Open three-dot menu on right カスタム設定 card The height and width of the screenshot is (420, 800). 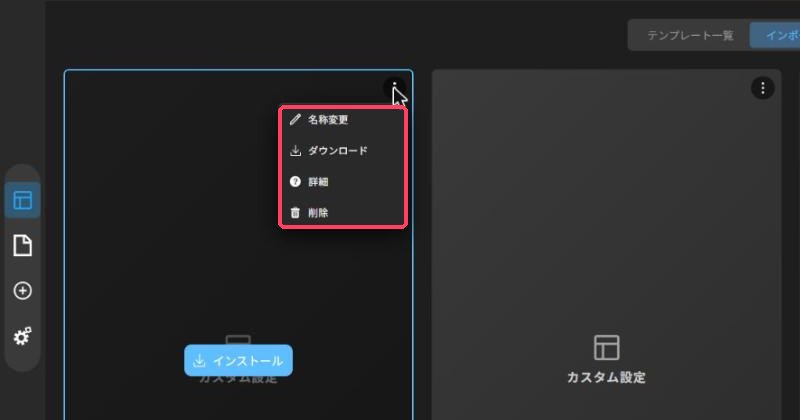763,88
